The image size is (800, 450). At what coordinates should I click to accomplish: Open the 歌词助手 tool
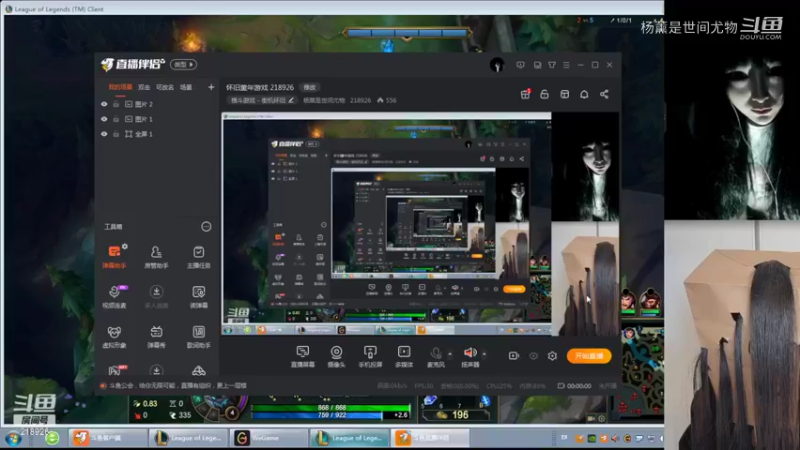[198, 336]
